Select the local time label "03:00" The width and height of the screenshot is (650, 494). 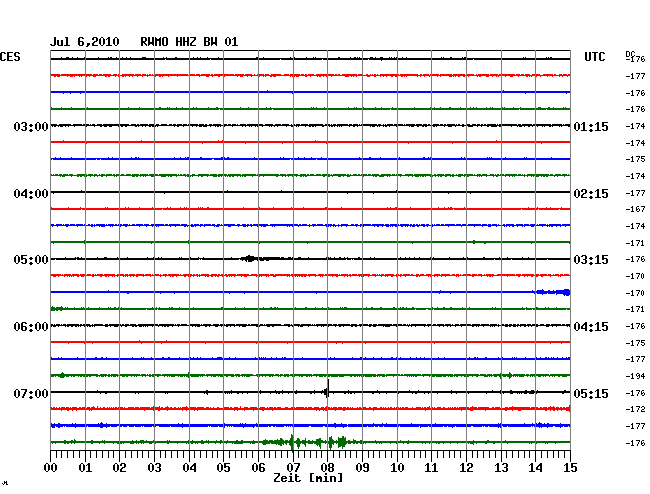point(31,126)
